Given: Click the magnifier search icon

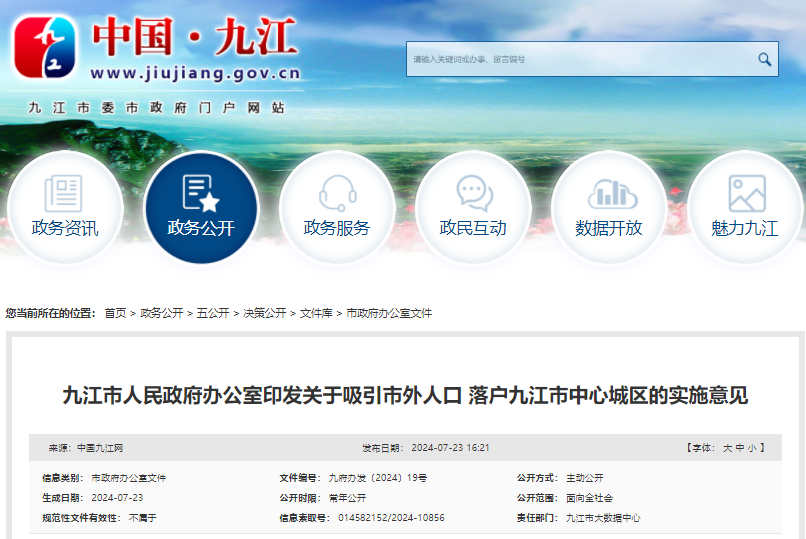Looking at the screenshot, I should [764, 60].
